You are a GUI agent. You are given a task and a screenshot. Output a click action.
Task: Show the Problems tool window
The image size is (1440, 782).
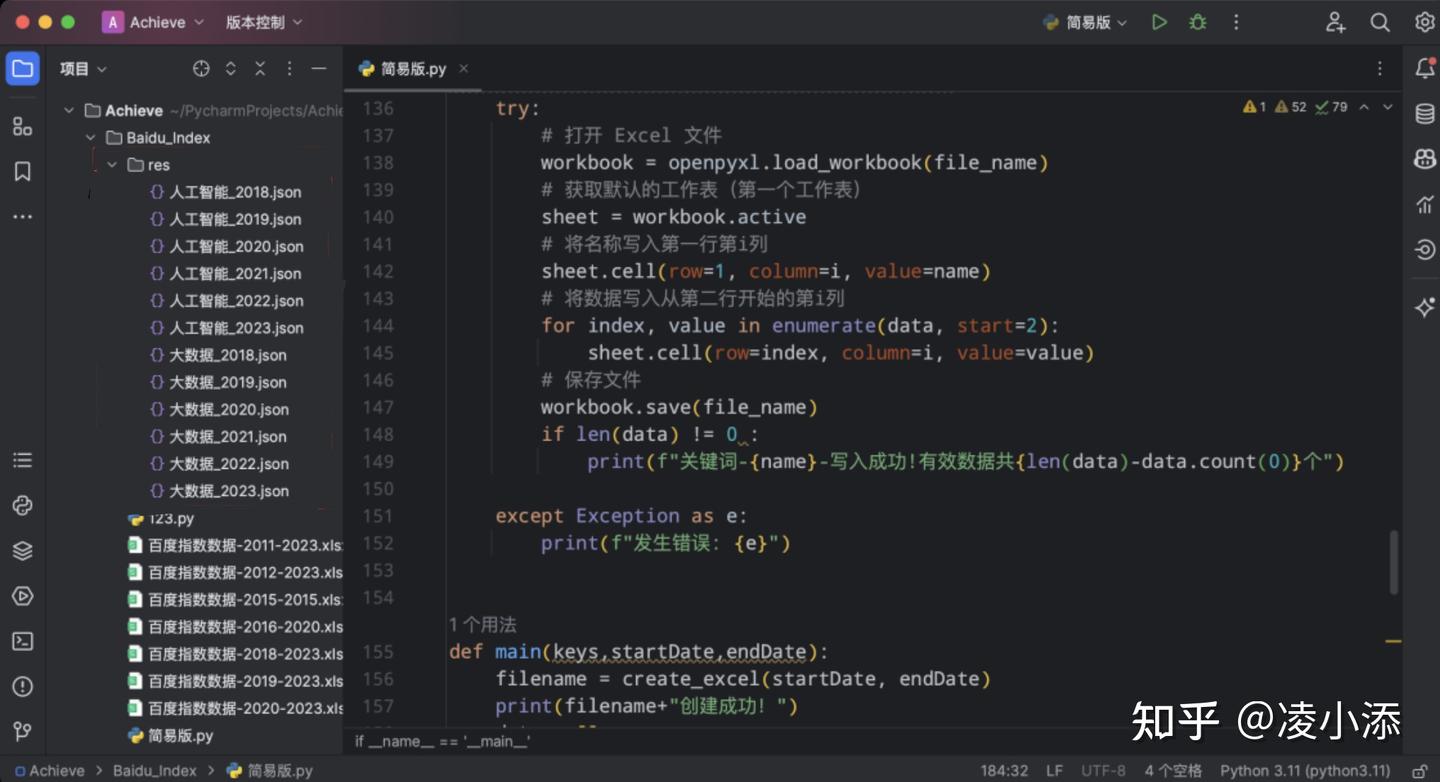click(22, 686)
